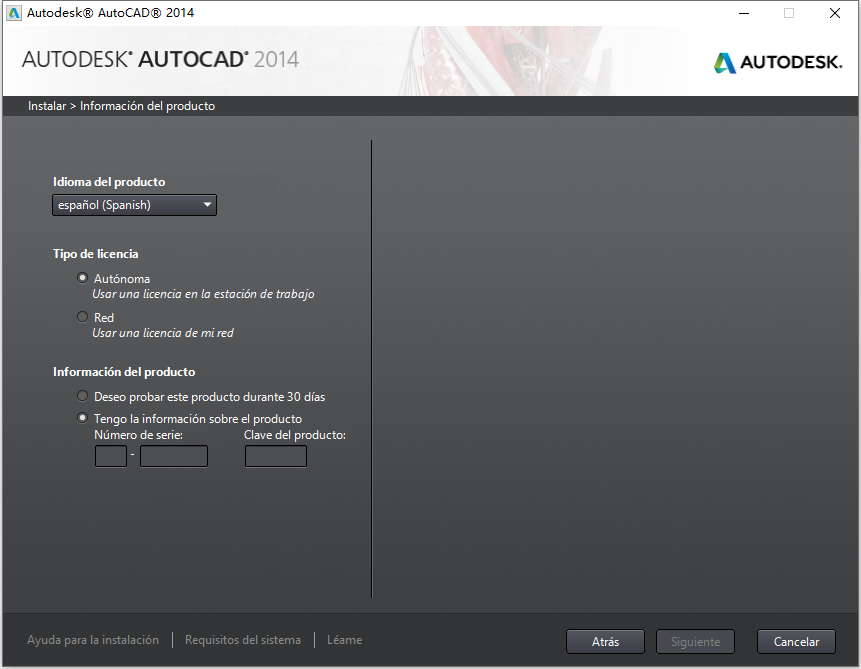This screenshot has width=861, height=669.
Task: Open the 'Requisitos del sistema' link
Action: pyautogui.click(x=243, y=640)
